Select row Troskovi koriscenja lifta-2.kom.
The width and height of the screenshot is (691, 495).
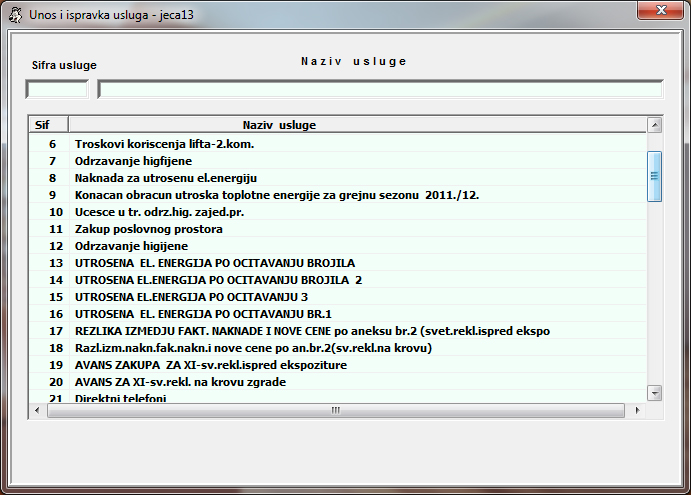[338, 144]
